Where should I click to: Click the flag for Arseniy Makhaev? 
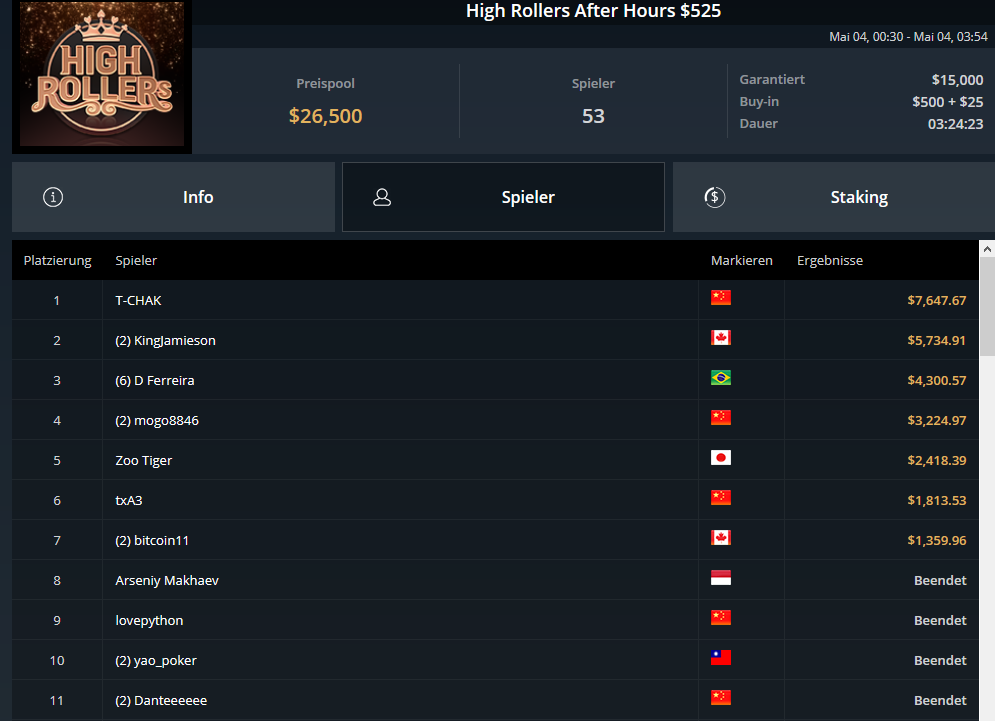click(721, 578)
